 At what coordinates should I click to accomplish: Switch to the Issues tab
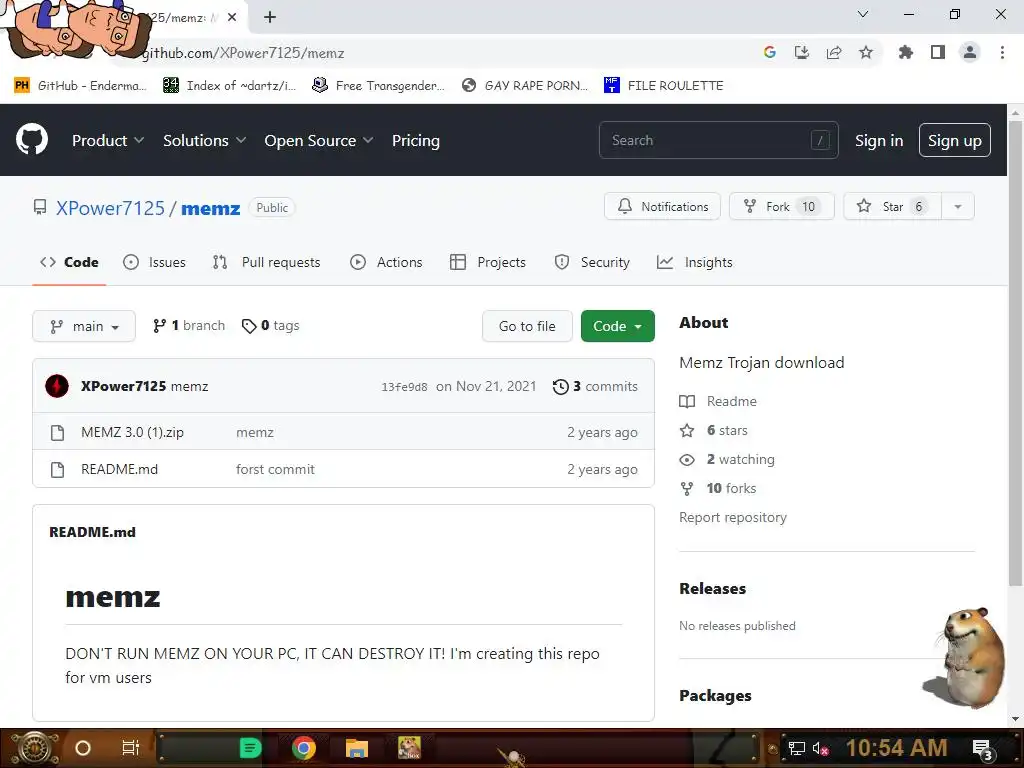click(154, 262)
